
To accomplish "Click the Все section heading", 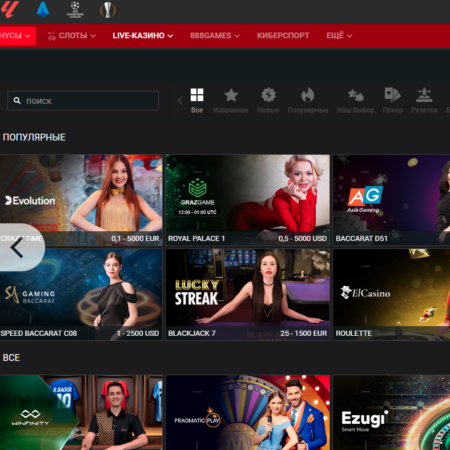I will click(x=11, y=358).
